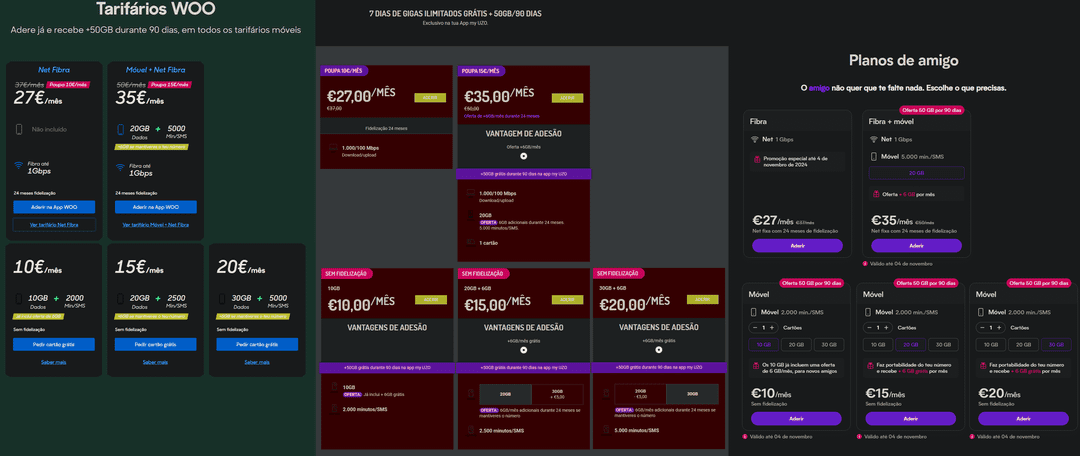1080x456 pixels.
Task: Click Aderir in Amigo €15 Móvel card
Action: (911, 418)
